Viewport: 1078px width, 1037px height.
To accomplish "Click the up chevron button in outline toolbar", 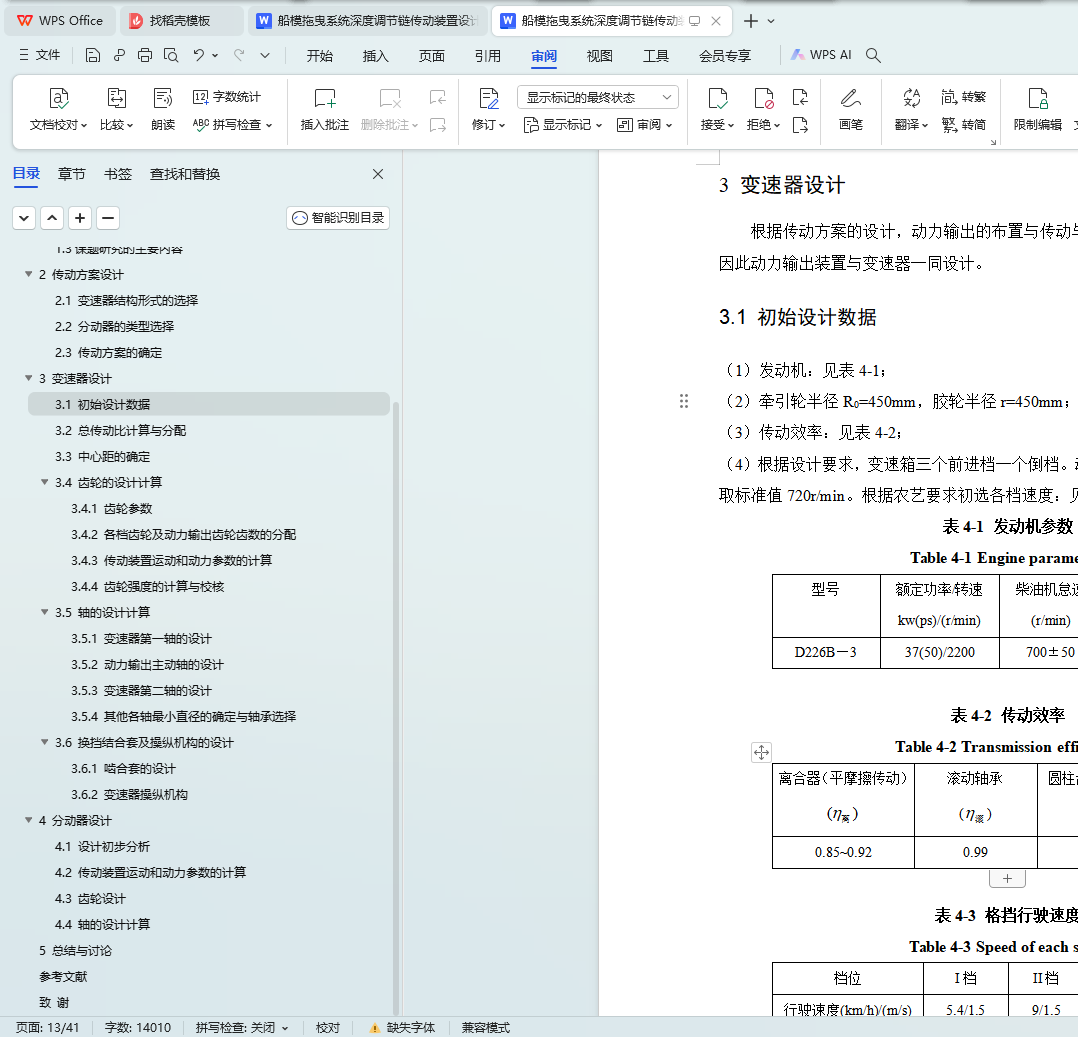I will point(52,218).
